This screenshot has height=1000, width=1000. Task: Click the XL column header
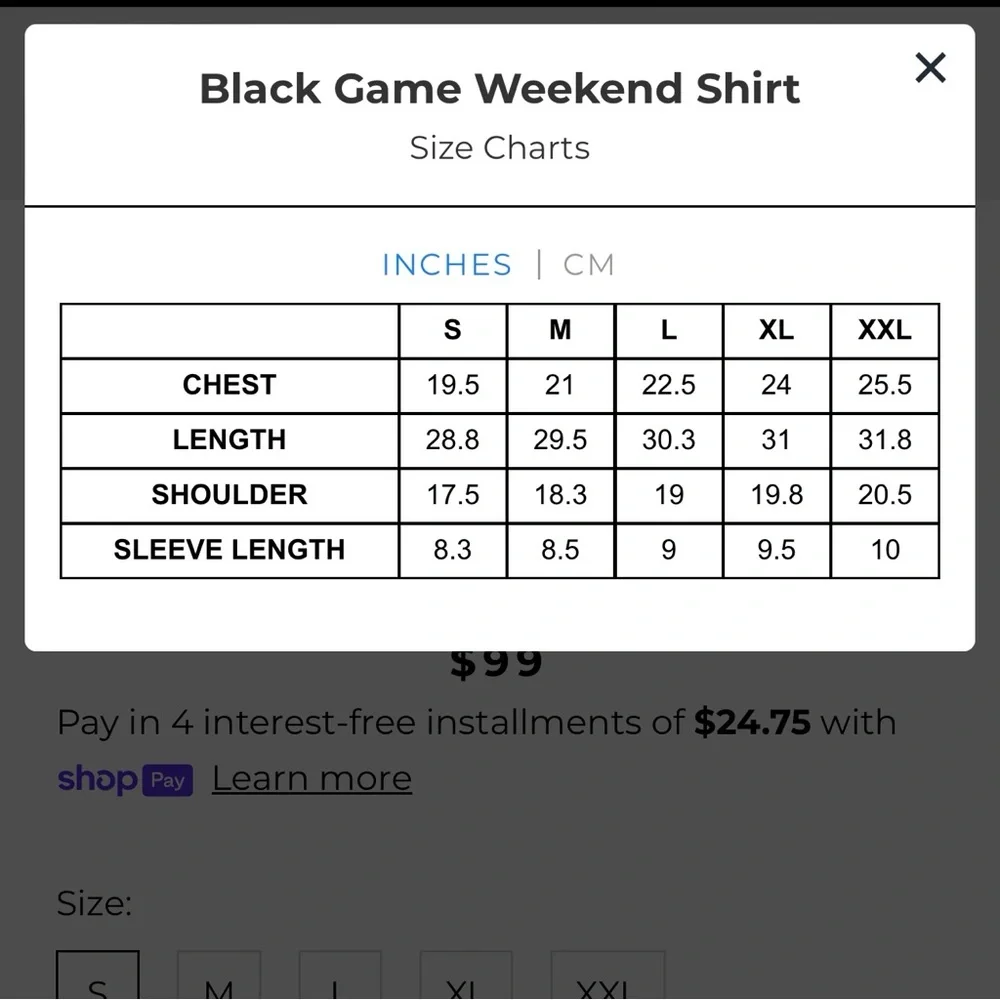pyautogui.click(x=776, y=330)
